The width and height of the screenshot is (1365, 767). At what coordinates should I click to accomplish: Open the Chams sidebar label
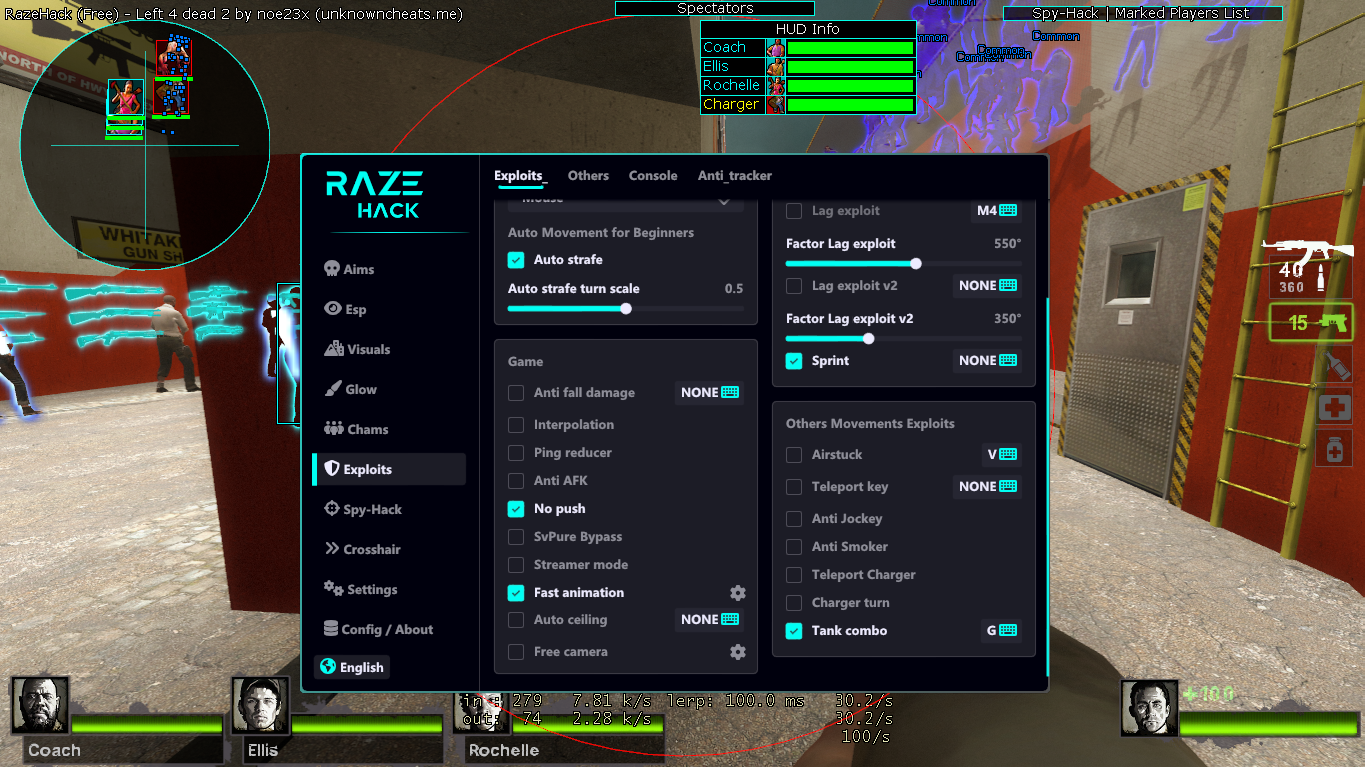[x=368, y=429]
